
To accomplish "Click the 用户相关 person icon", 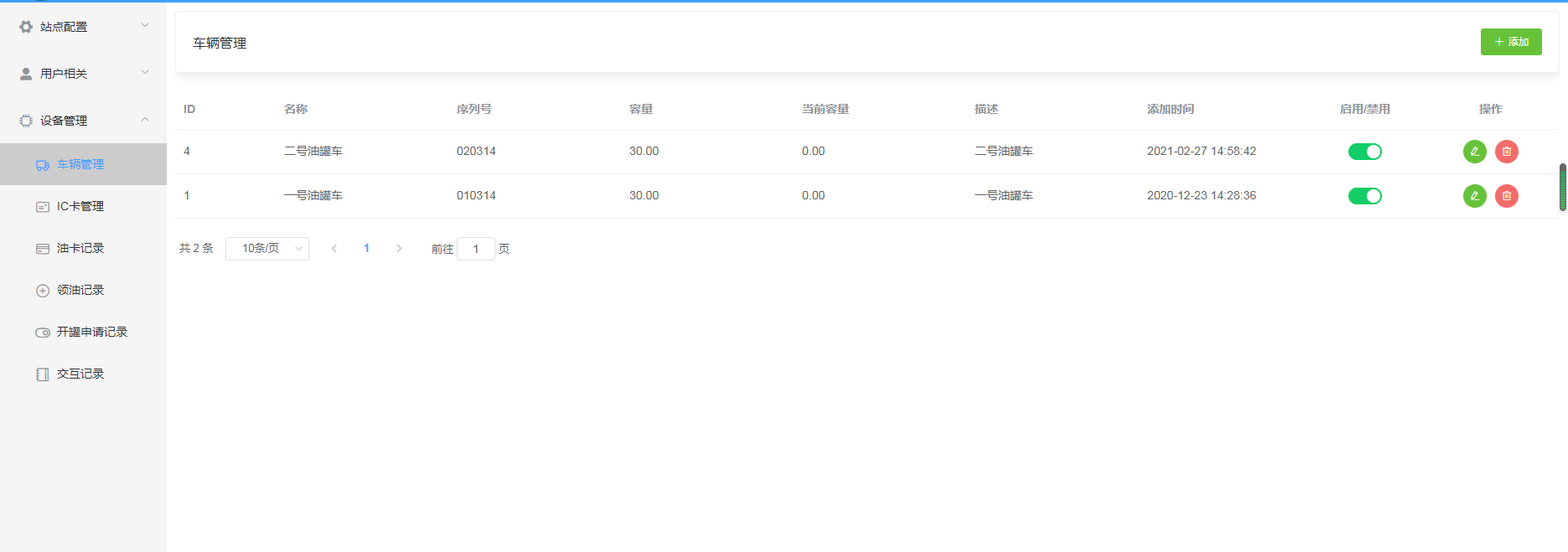I will (x=26, y=74).
